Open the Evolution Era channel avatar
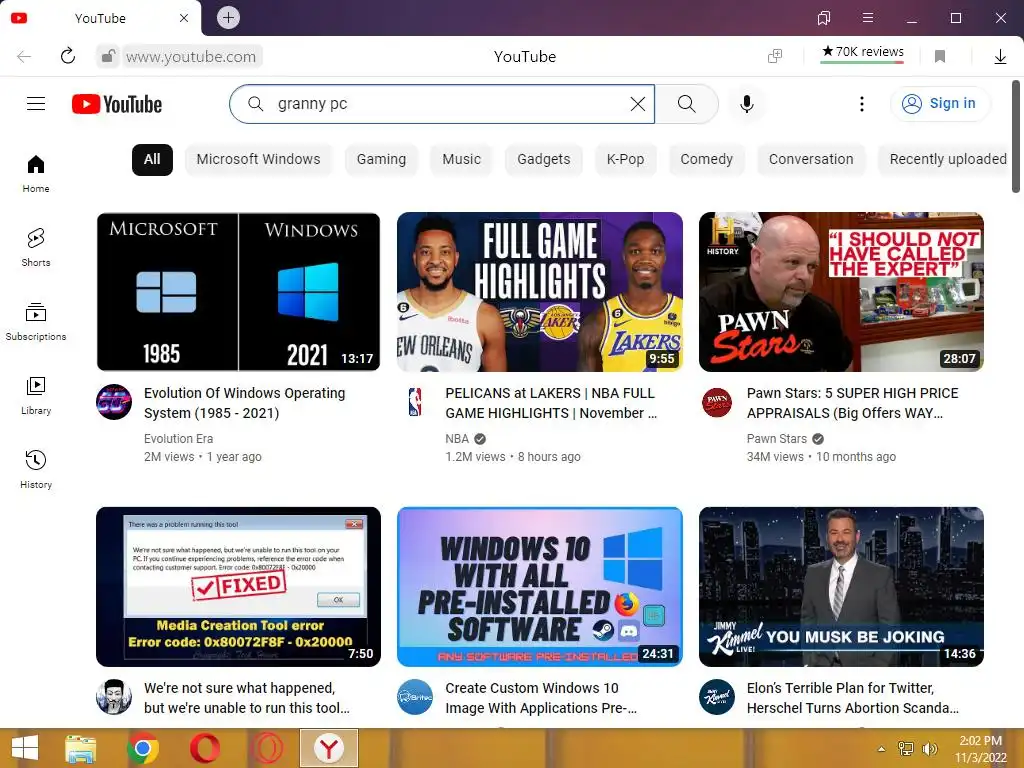1024x768 pixels. 114,402
